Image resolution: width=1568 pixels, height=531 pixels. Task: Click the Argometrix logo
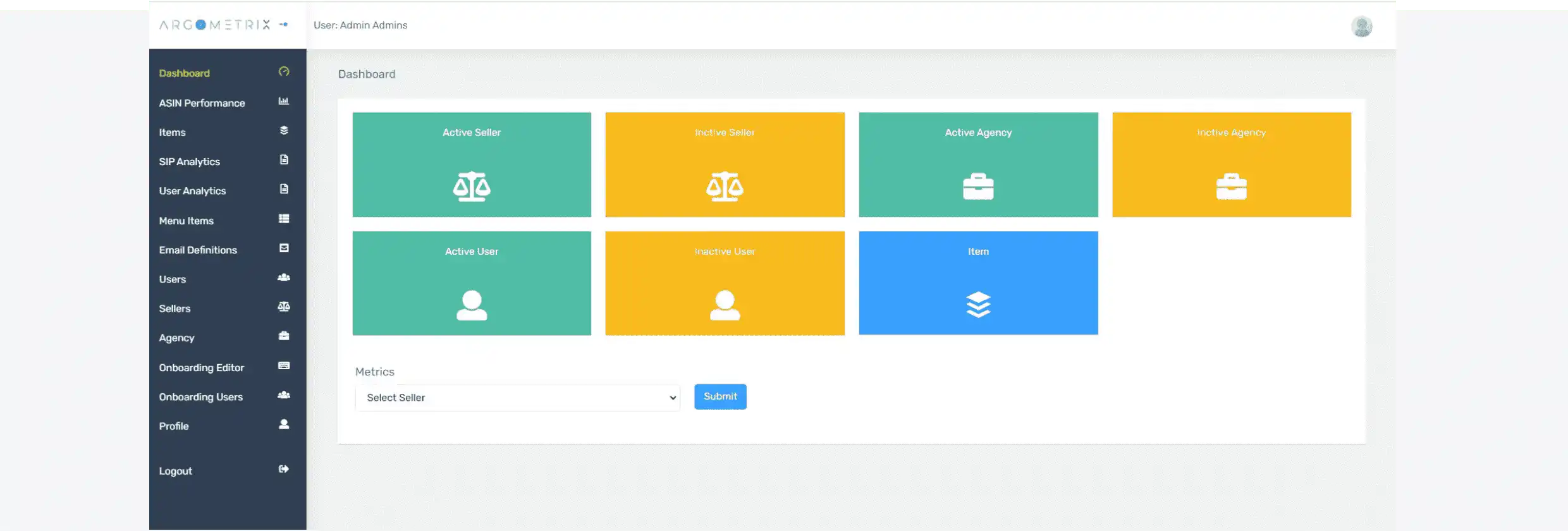pos(214,25)
